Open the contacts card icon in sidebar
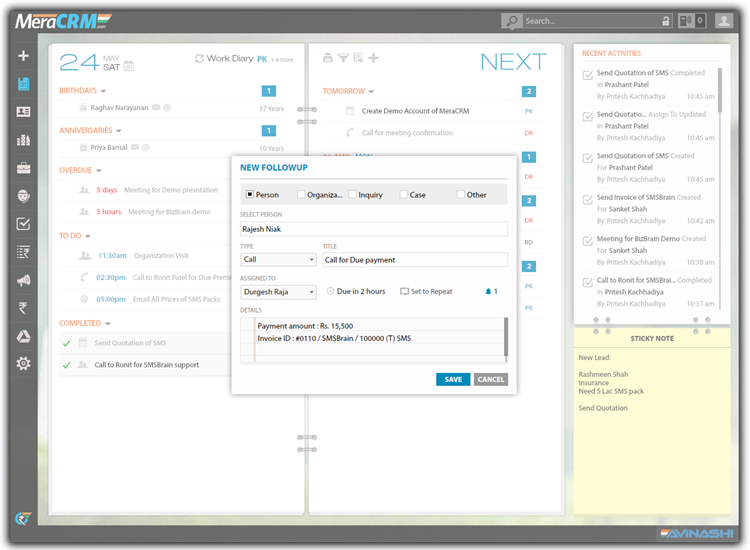 pyautogui.click(x=23, y=112)
